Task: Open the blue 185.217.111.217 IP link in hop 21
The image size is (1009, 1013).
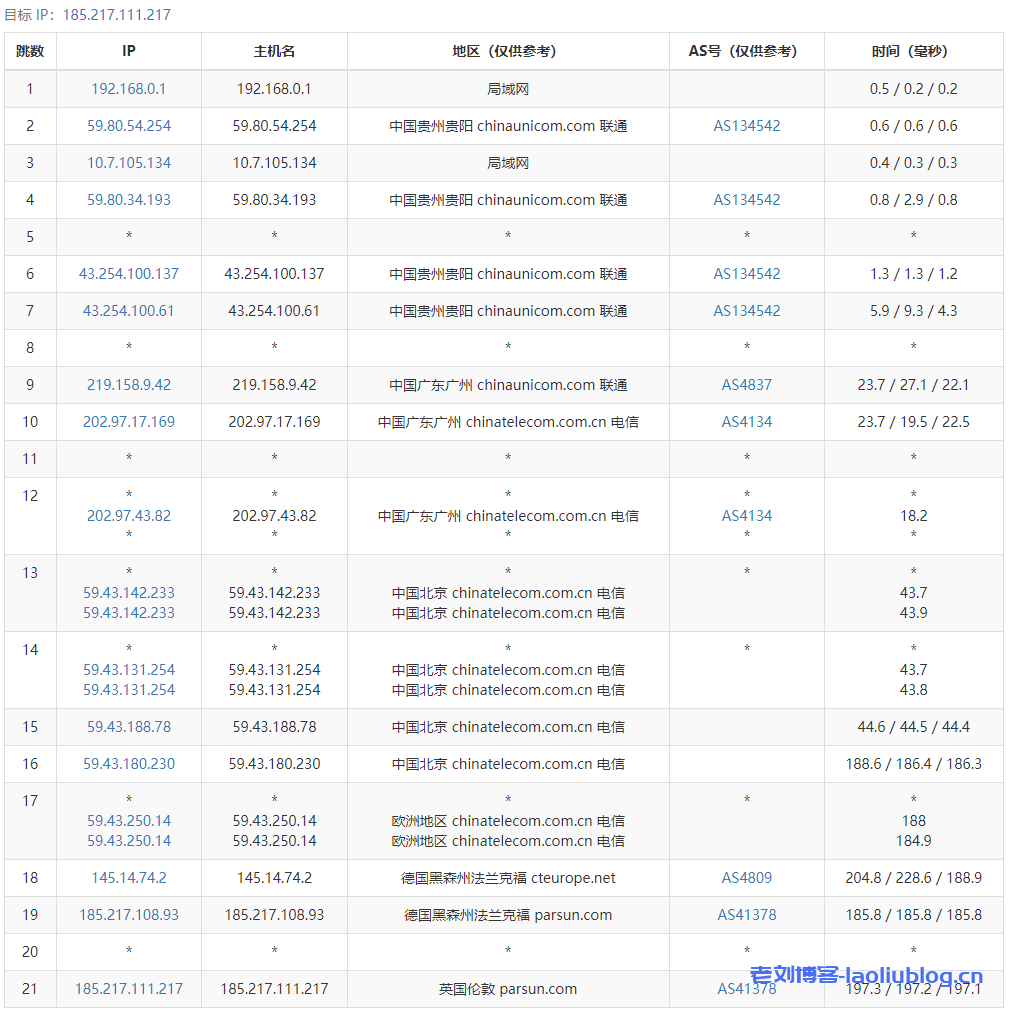Action: tap(128, 989)
